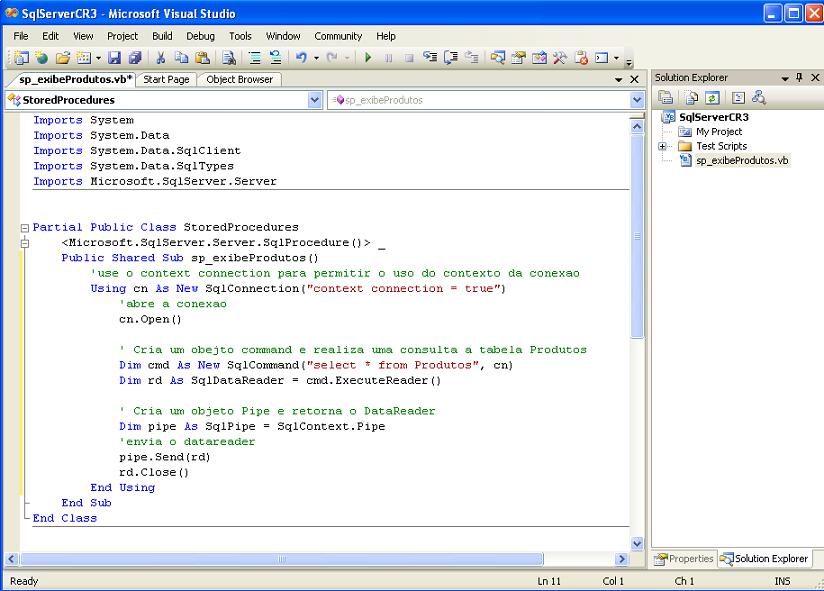Viewport: 824px width, 591px height.
Task: Undo the last action with blue arrow
Action: click(301, 57)
